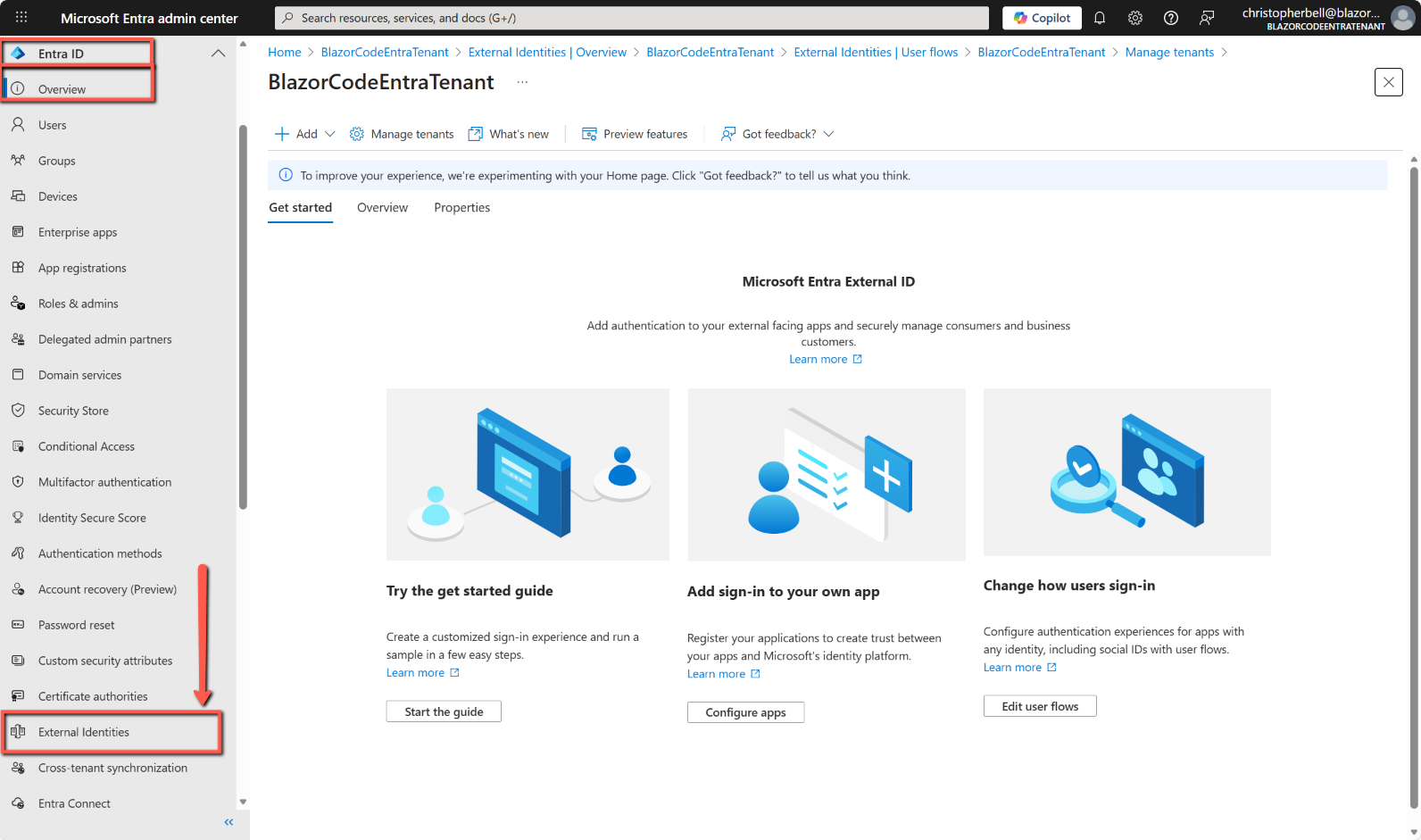1421x840 pixels.
Task: Open Copilot from the top bar
Action: click(x=1042, y=18)
